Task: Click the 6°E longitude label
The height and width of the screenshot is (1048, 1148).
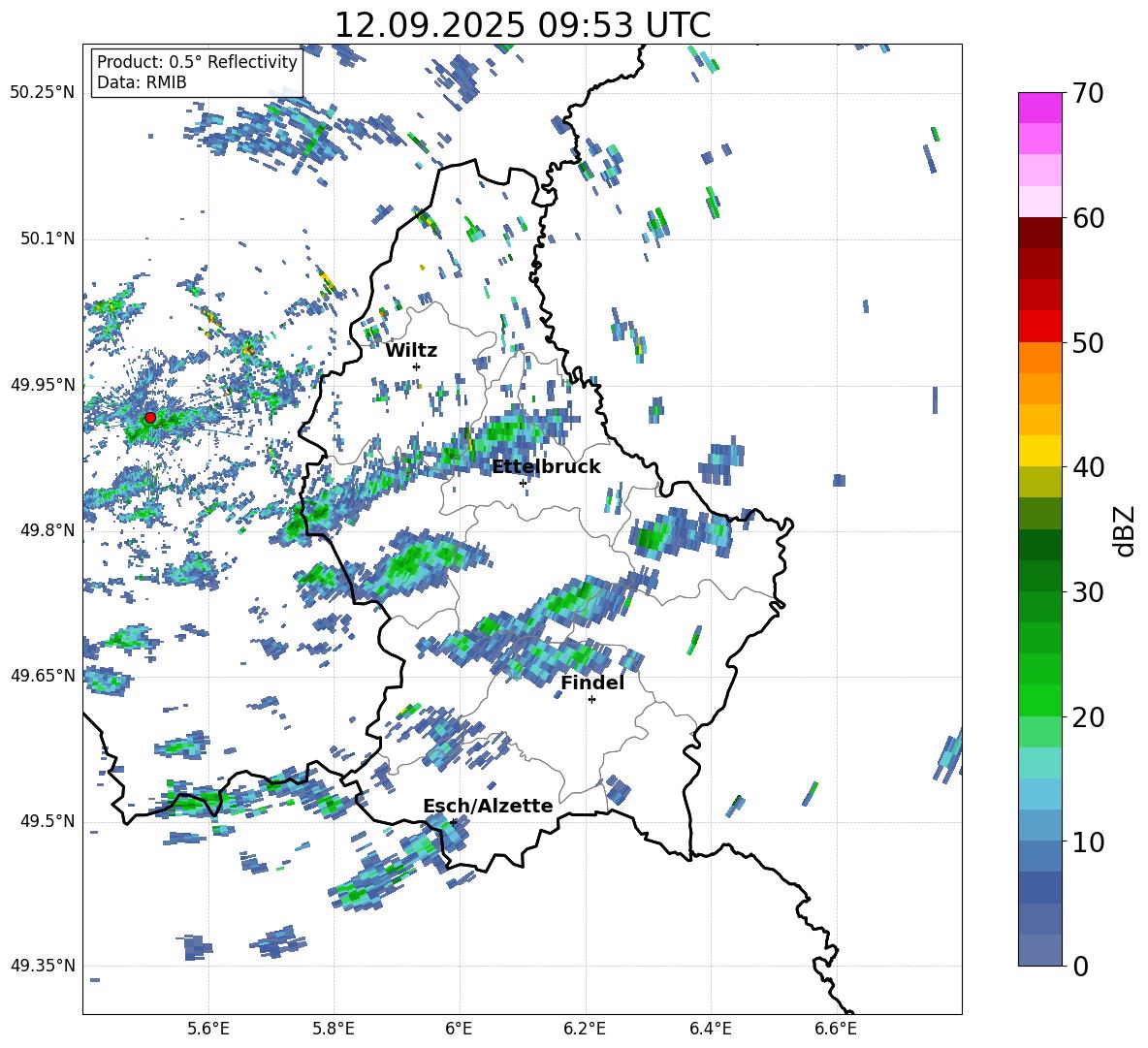Action: click(459, 1029)
